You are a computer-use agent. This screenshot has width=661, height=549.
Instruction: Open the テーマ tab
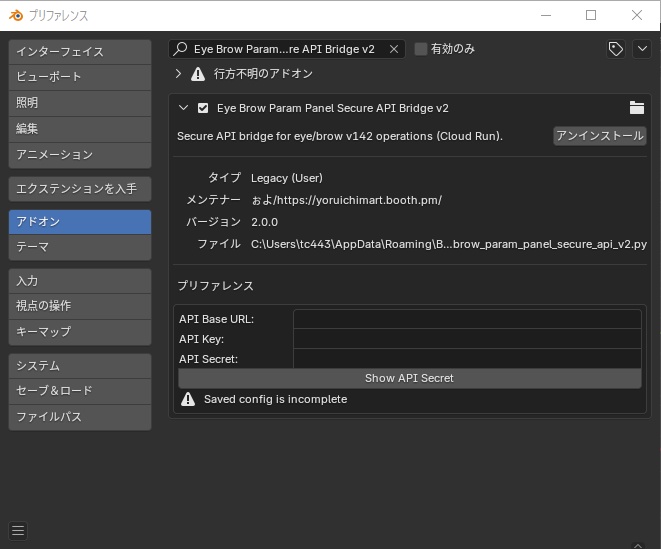pyautogui.click(x=80, y=247)
